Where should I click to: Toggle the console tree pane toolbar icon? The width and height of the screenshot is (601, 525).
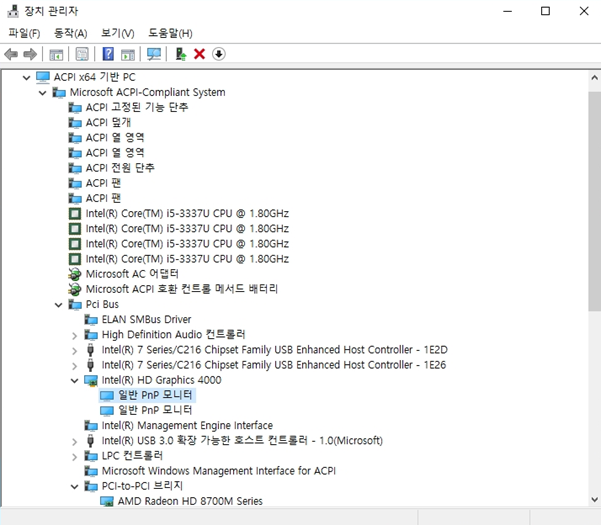(56, 54)
